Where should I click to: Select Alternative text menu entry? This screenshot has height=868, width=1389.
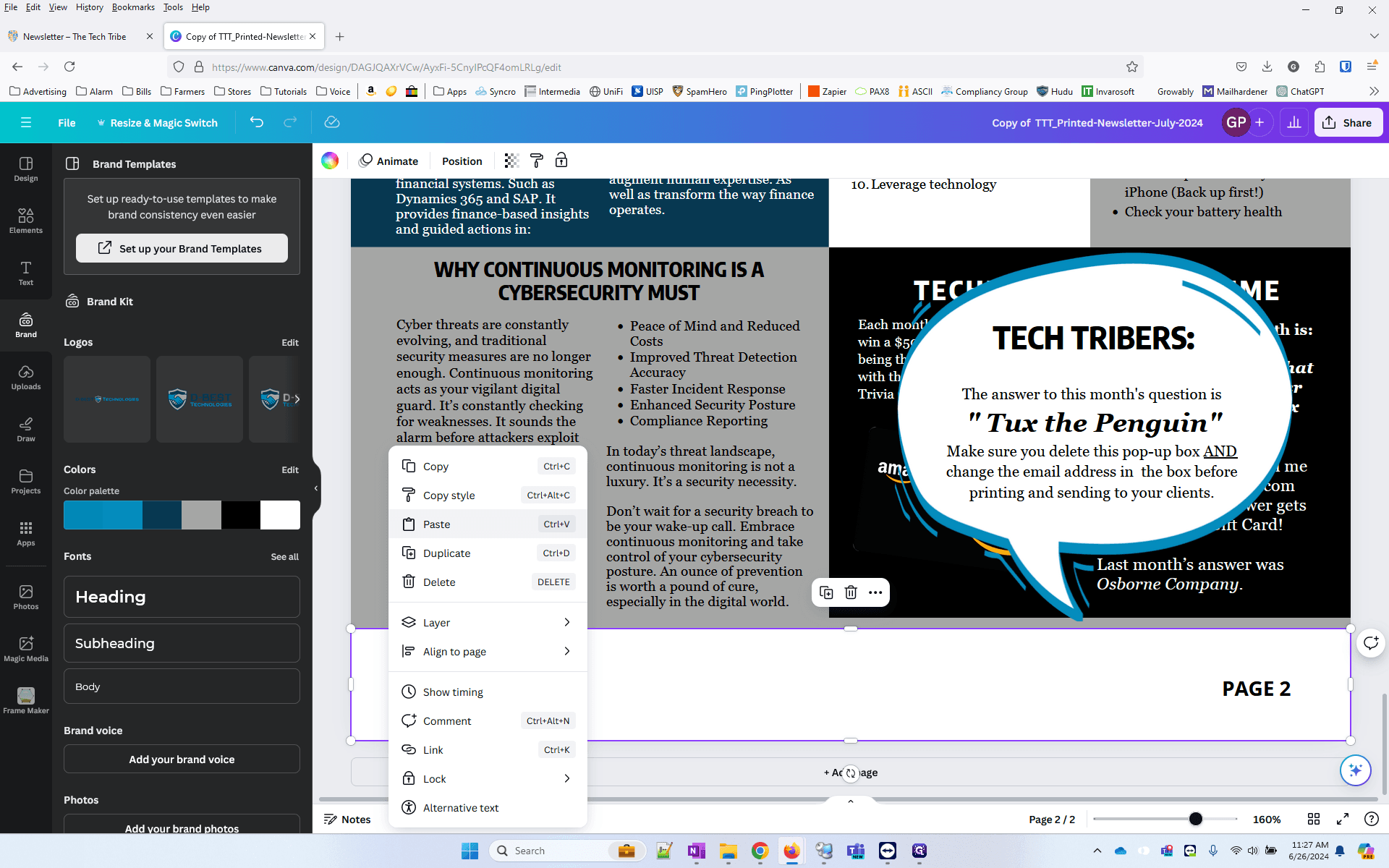(488, 808)
